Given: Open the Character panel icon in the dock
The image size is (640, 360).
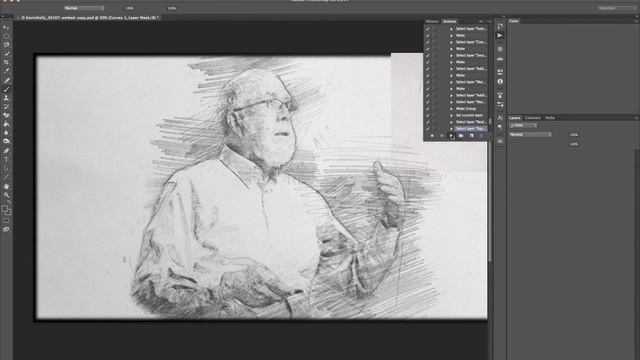Looking at the screenshot, I should coord(500,118).
